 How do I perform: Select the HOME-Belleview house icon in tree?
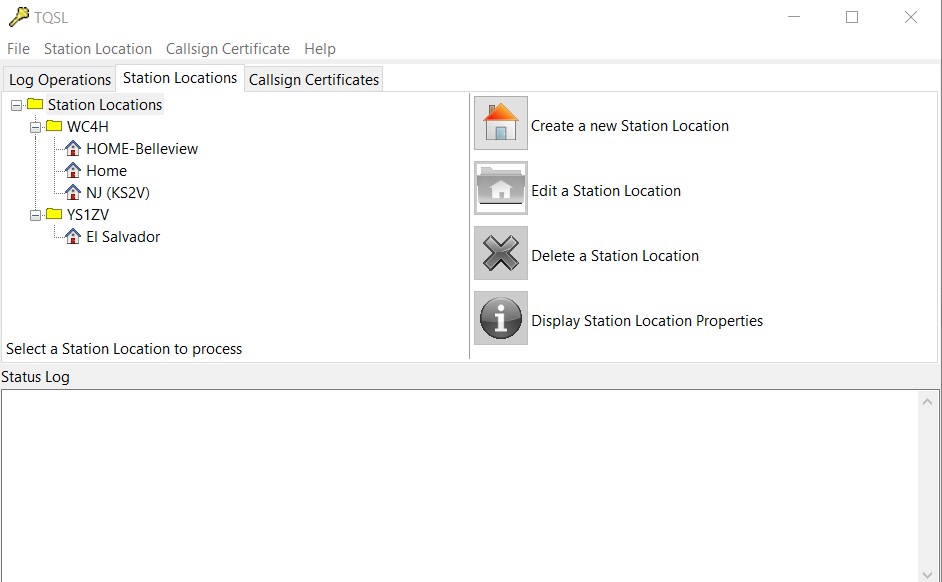73,148
